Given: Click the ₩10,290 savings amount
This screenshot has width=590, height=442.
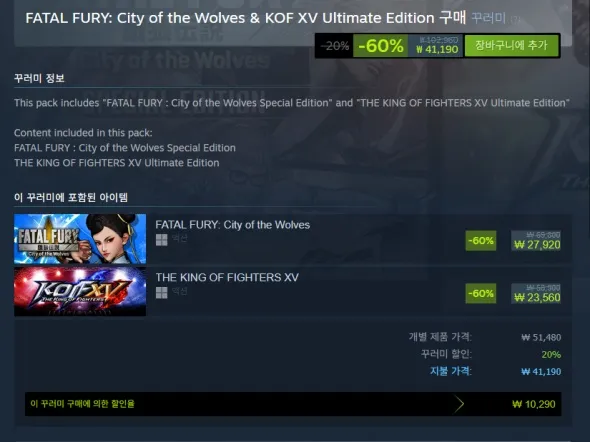Looking at the screenshot, I should [534, 404].
